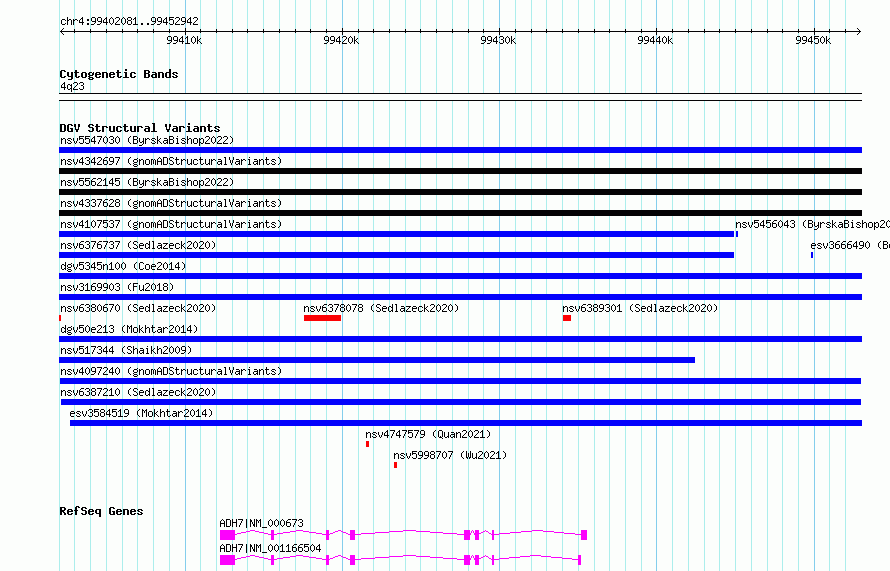Click the blue bar under nsv4107537
890x571 pixels.
click(x=396, y=234)
